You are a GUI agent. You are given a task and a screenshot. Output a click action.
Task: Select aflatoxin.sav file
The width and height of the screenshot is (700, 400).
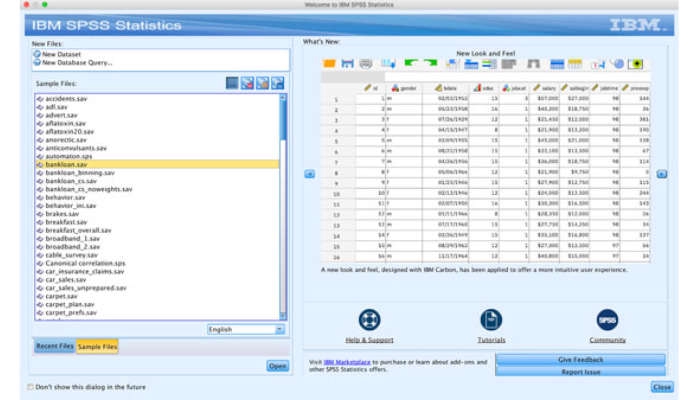coord(157,123)
